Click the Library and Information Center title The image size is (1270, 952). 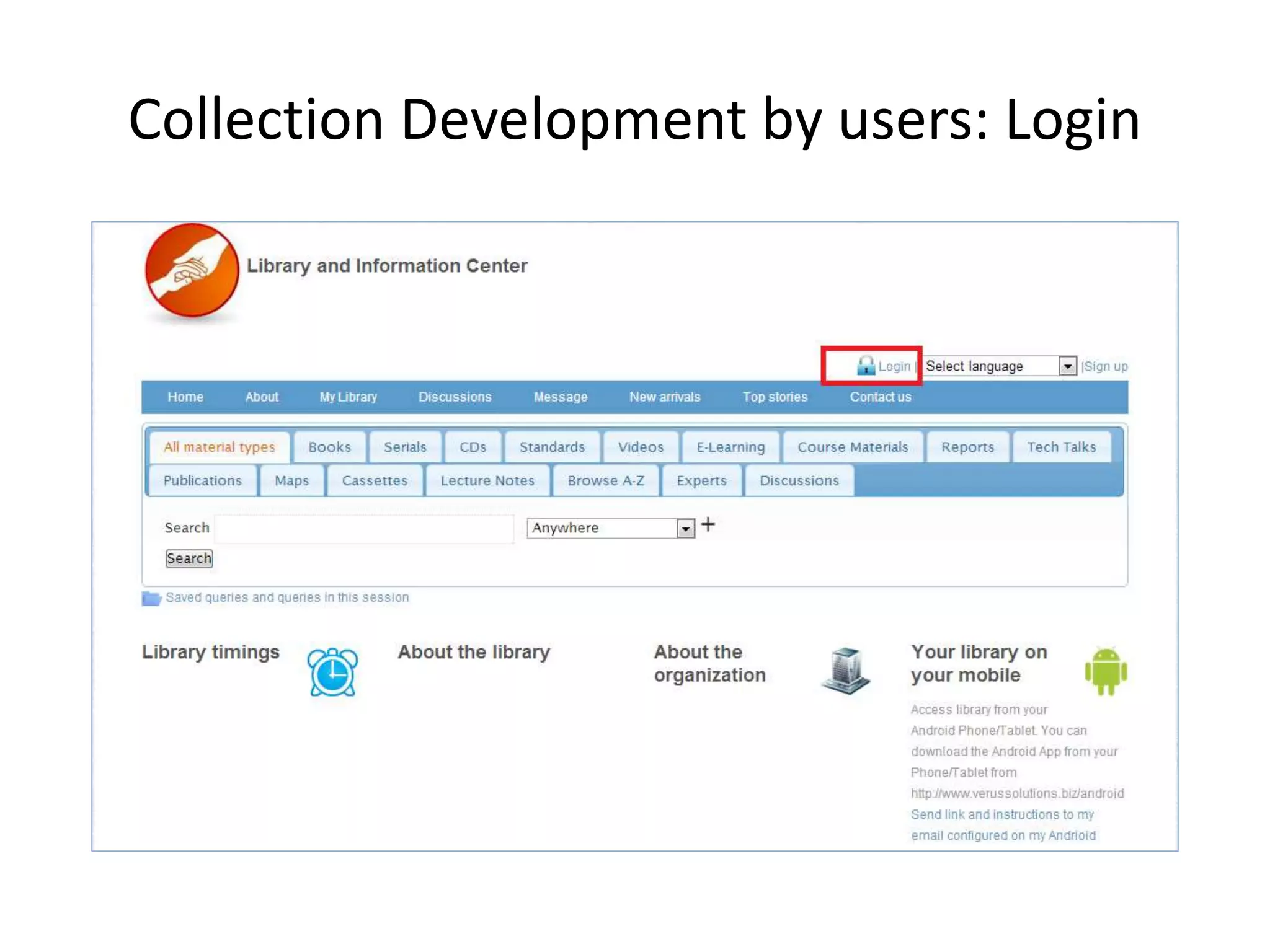coord(387,266)
